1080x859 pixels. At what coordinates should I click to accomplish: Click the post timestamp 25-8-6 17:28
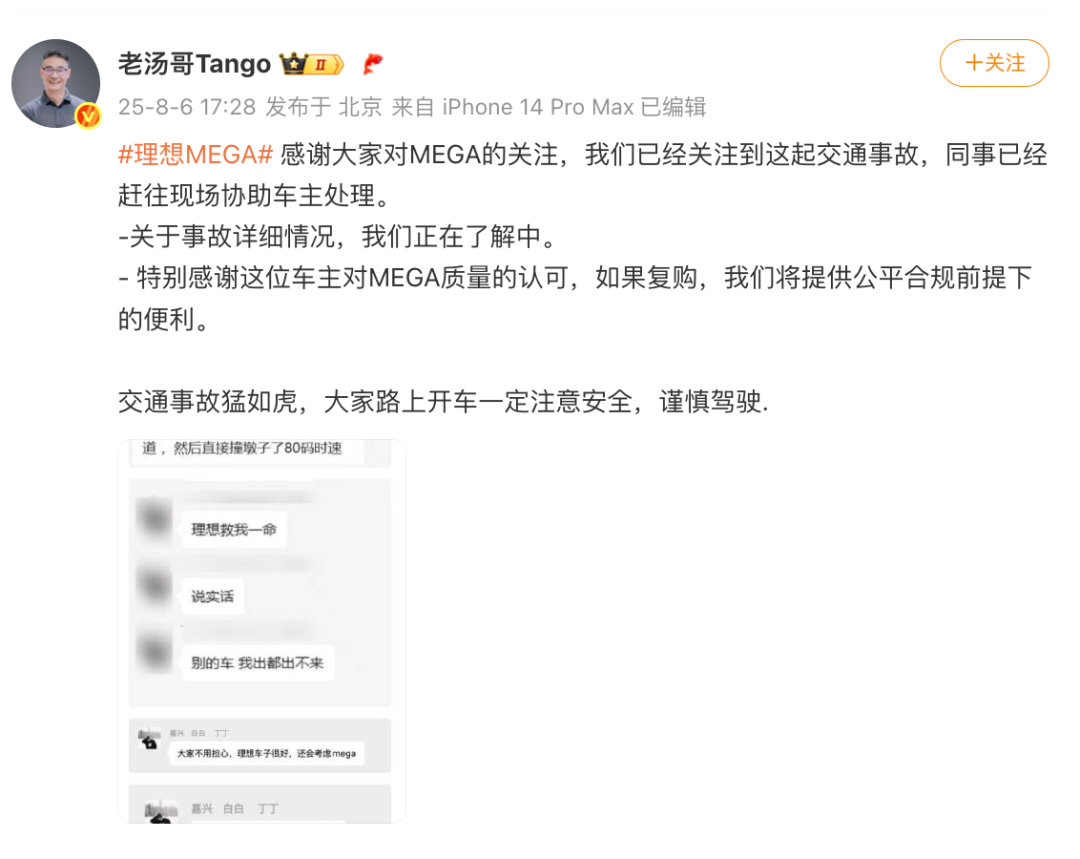(x=187, y=107)
